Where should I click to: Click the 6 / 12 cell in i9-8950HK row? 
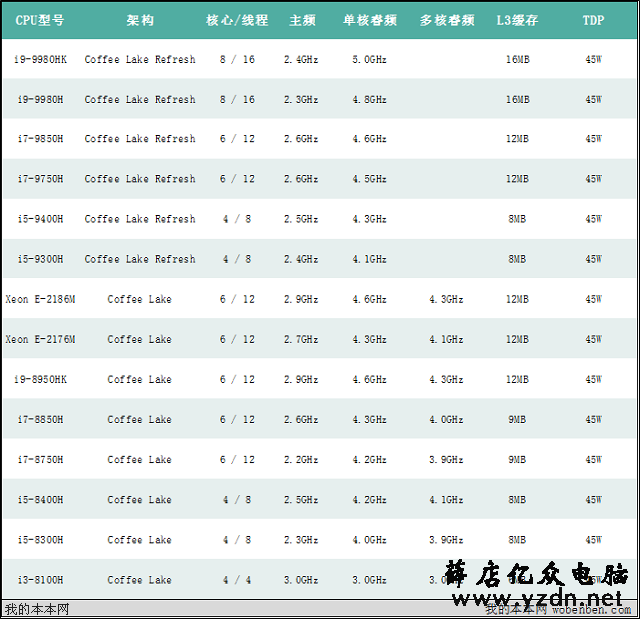(237, 379)
